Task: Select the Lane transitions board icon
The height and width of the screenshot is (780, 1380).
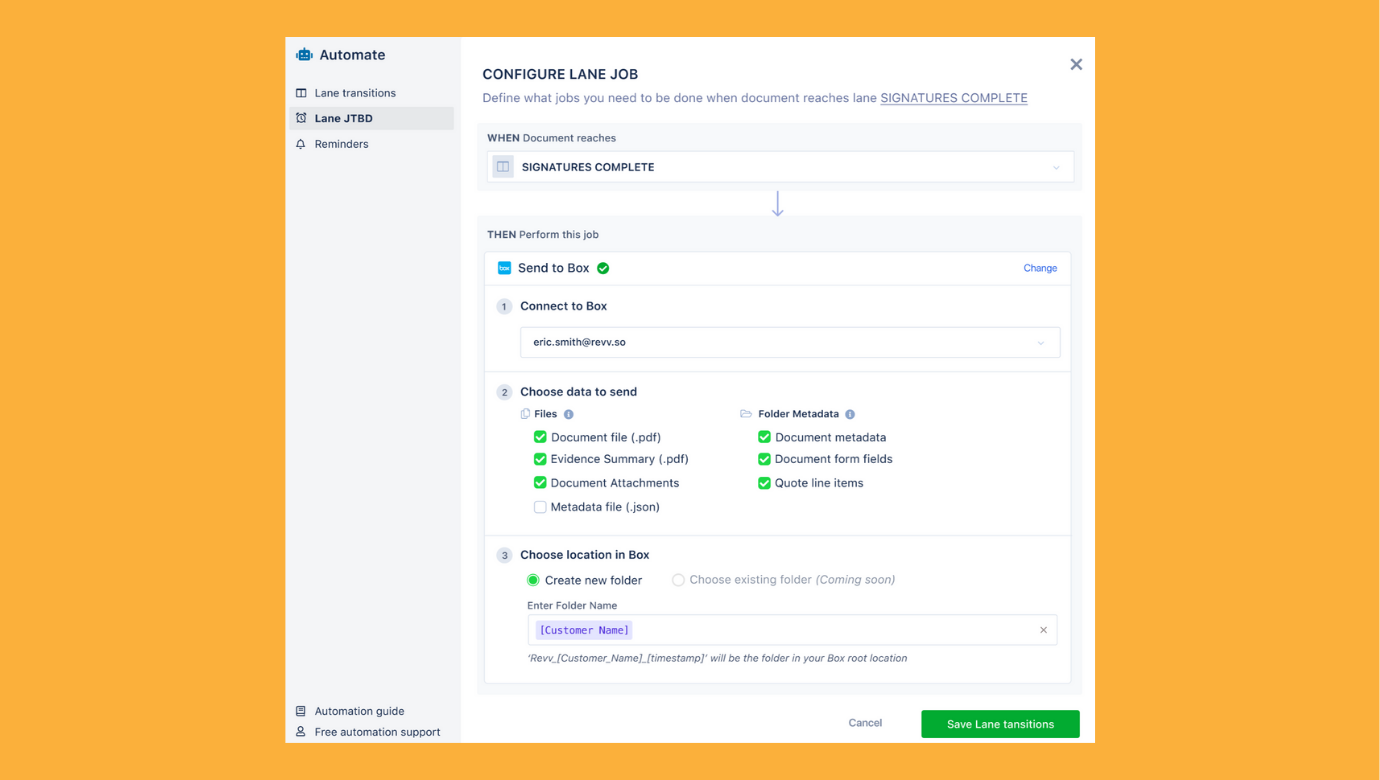Action: click(x=300, y=92)
